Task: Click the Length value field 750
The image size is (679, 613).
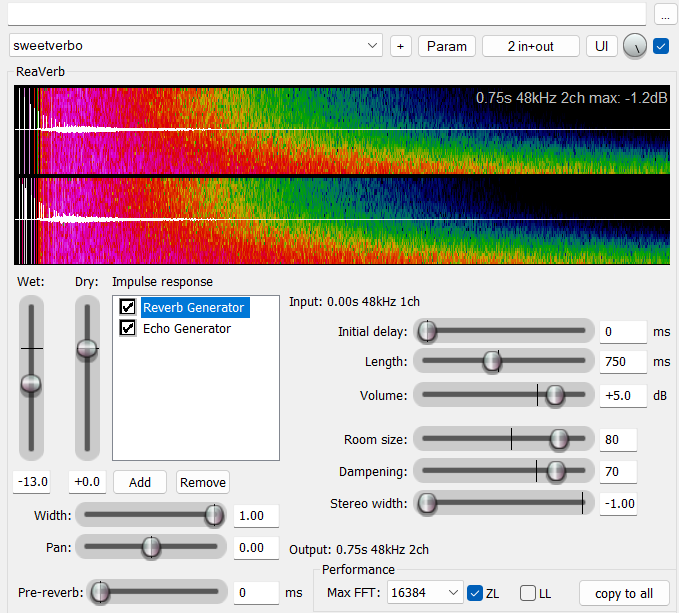Action: (x=623, y=362)
